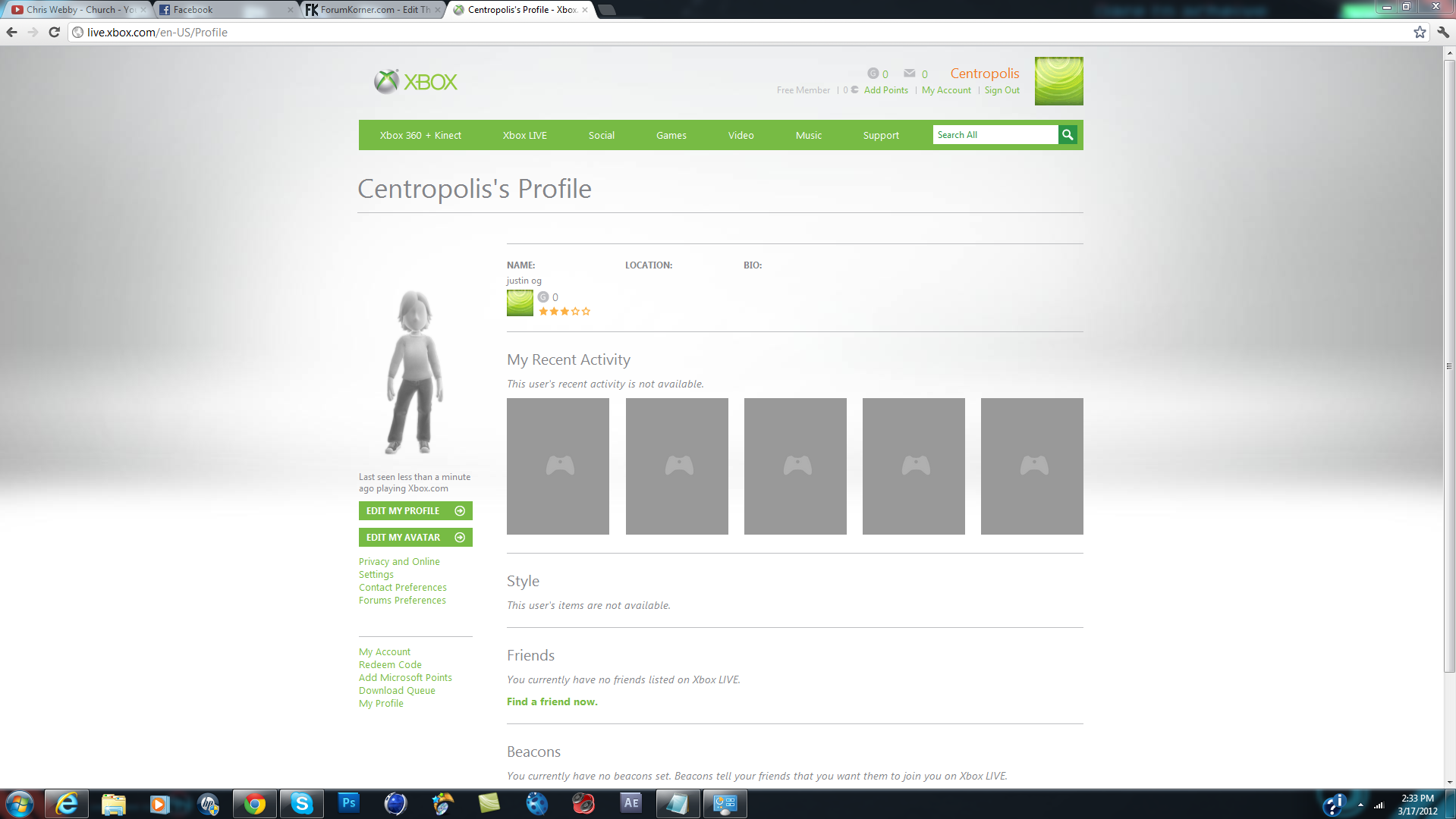
Task: Open the Xbox LIVE menu
Action: (x=524, y=135)
